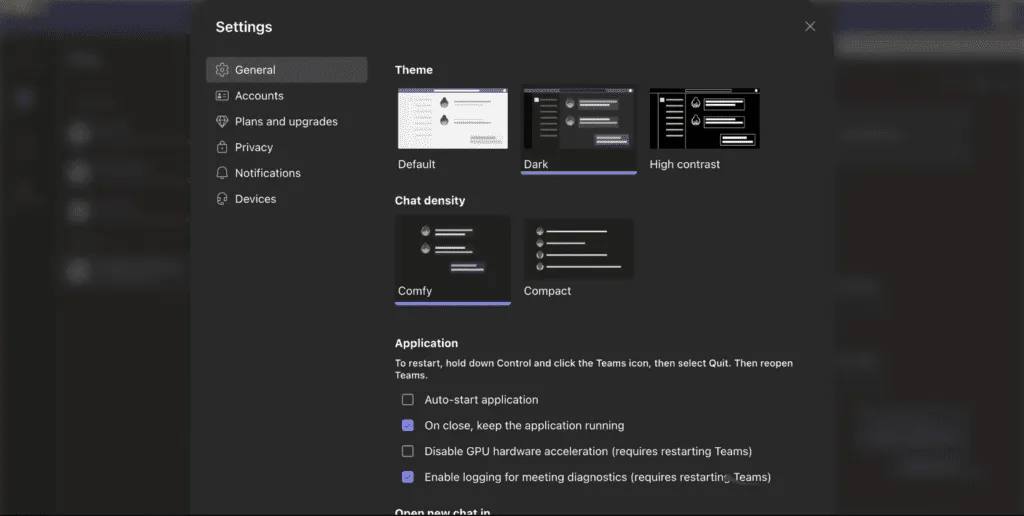
Task: Click the Accounts card icon
Action: [222, 96]
